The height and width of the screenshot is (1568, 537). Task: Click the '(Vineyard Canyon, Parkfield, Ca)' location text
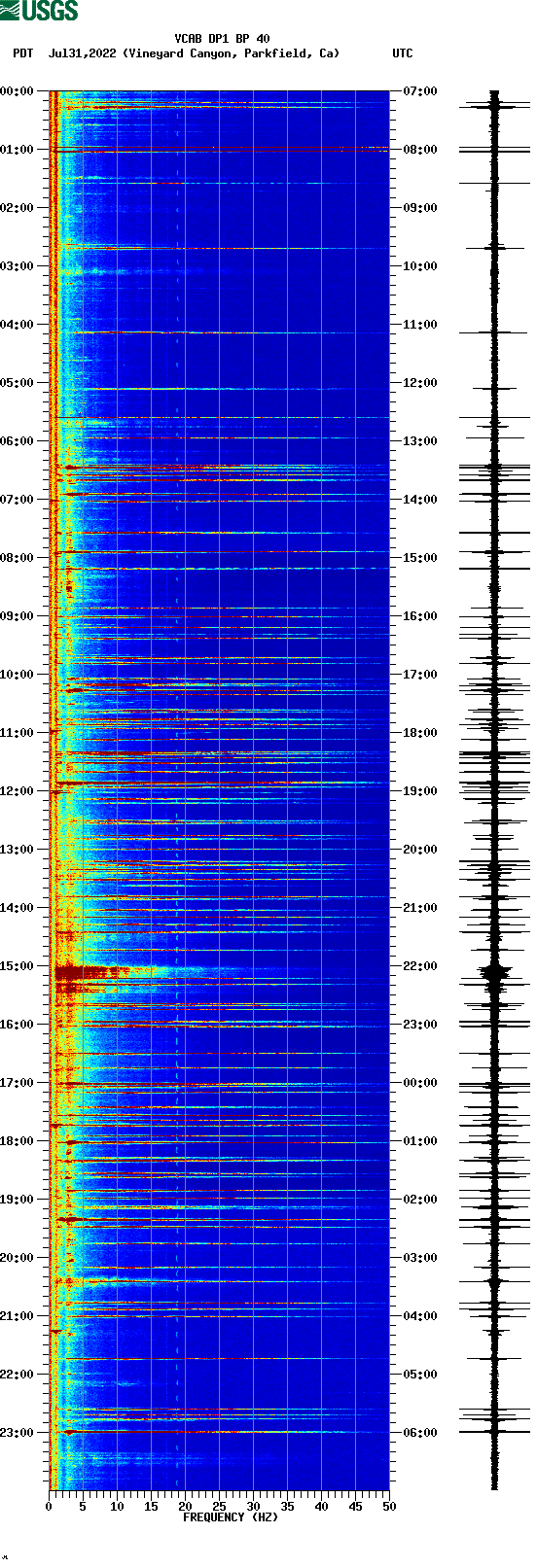point(232,53)
